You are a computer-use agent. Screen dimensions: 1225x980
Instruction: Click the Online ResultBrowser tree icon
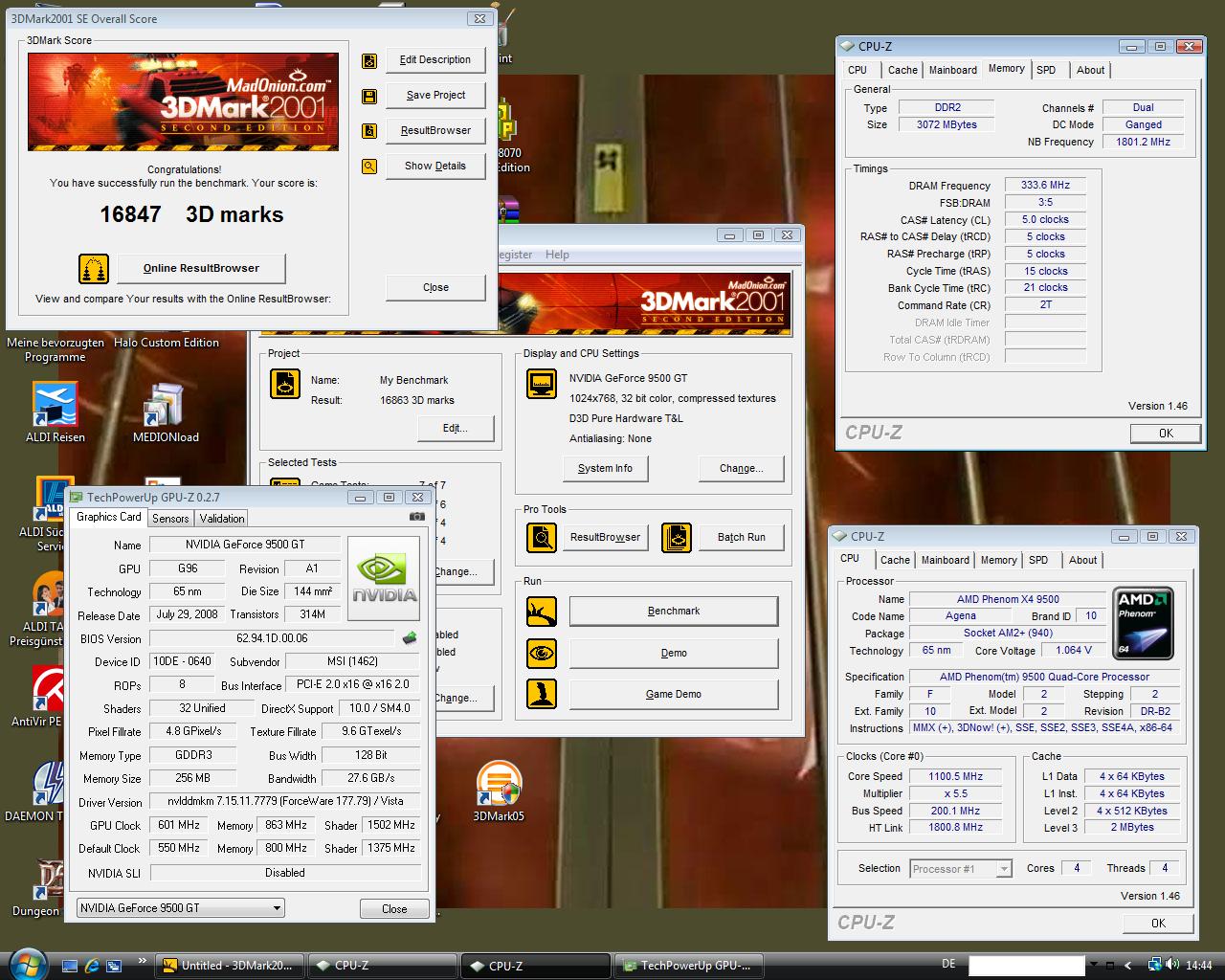(94, 269)
